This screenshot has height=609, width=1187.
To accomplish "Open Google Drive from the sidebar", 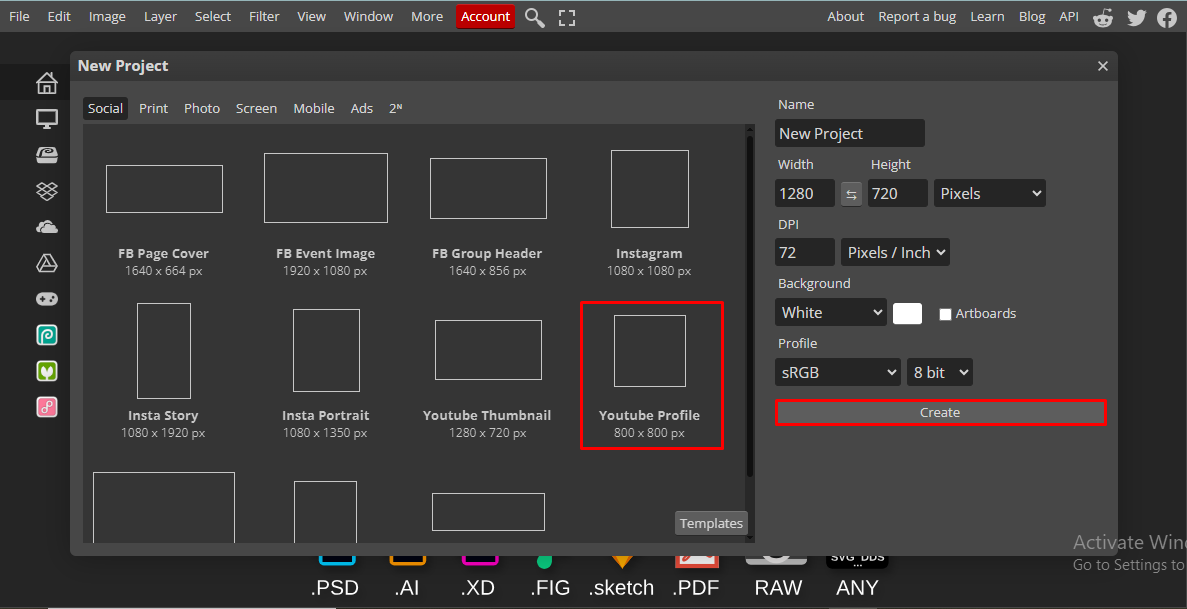I will 46,262.
